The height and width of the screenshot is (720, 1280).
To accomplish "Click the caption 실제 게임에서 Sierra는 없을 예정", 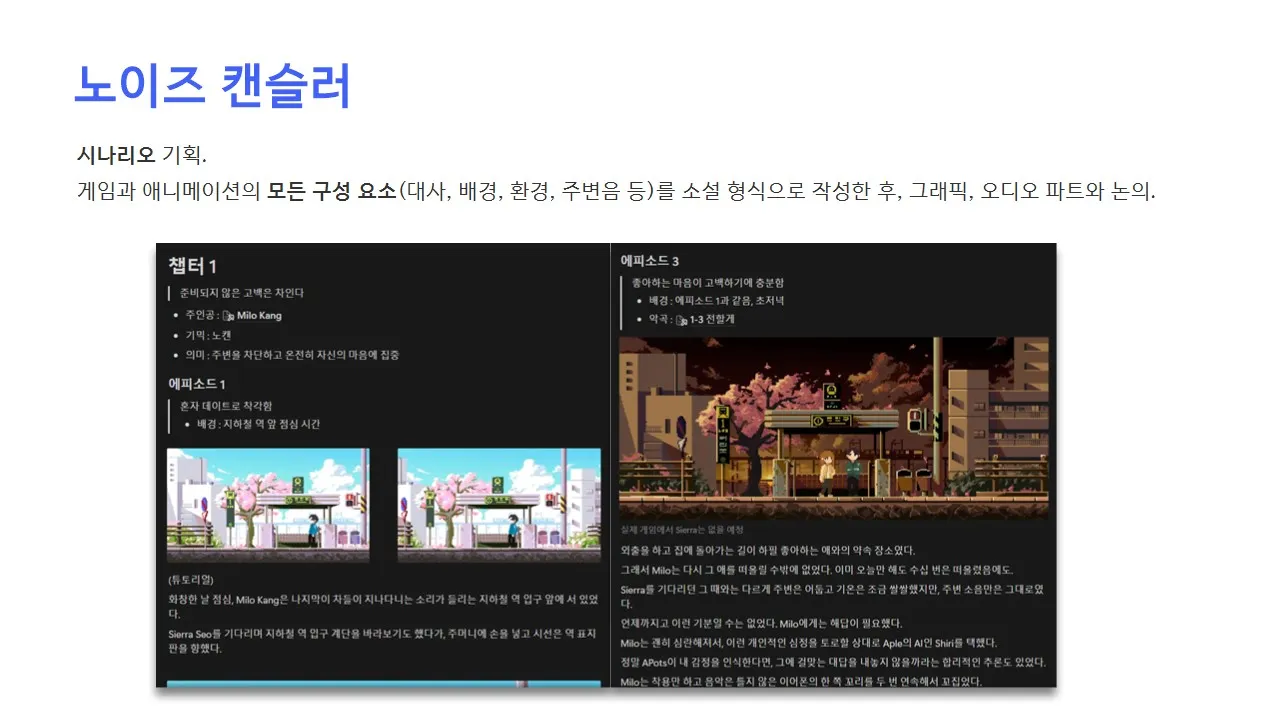I will pos(683,529).
